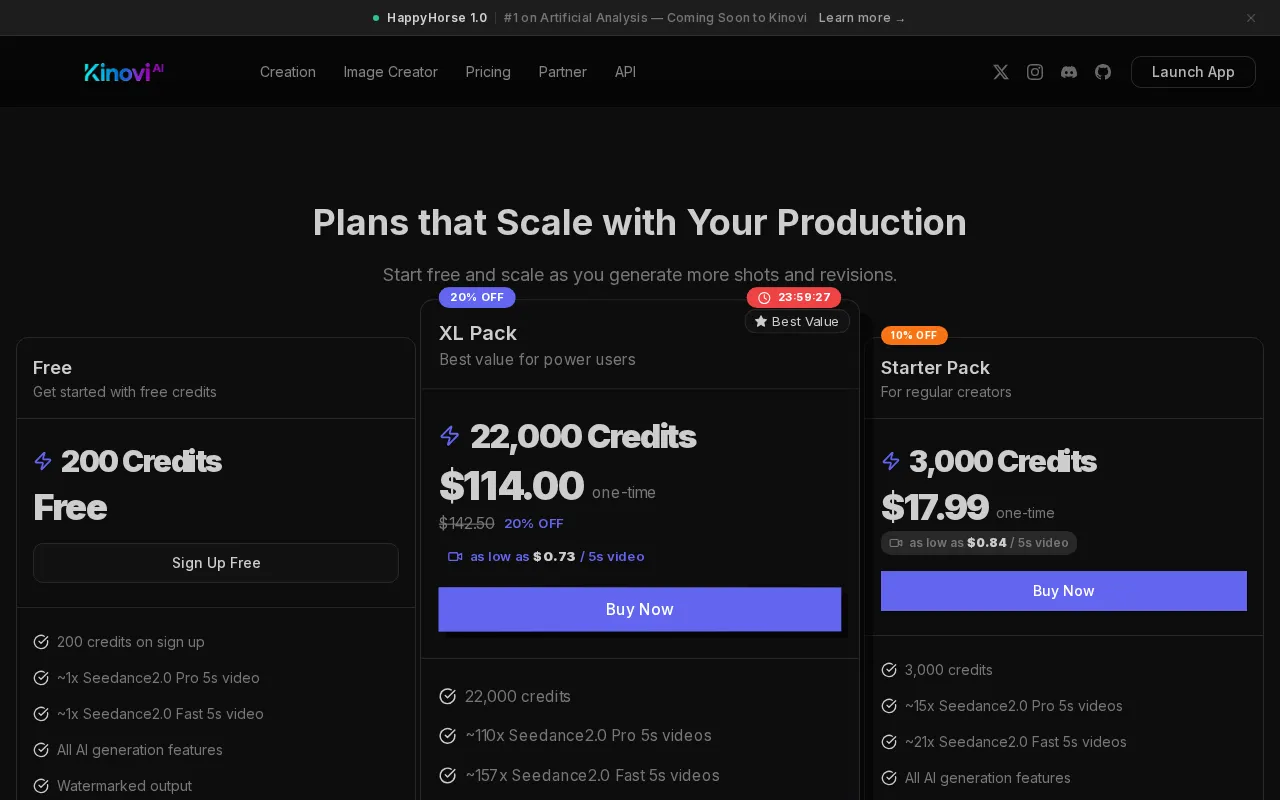Click the lightning icon beside 22,000 Credits
Image resolution: width=1280 pixels, height=800 pixels.
click(x=450, y=436)
